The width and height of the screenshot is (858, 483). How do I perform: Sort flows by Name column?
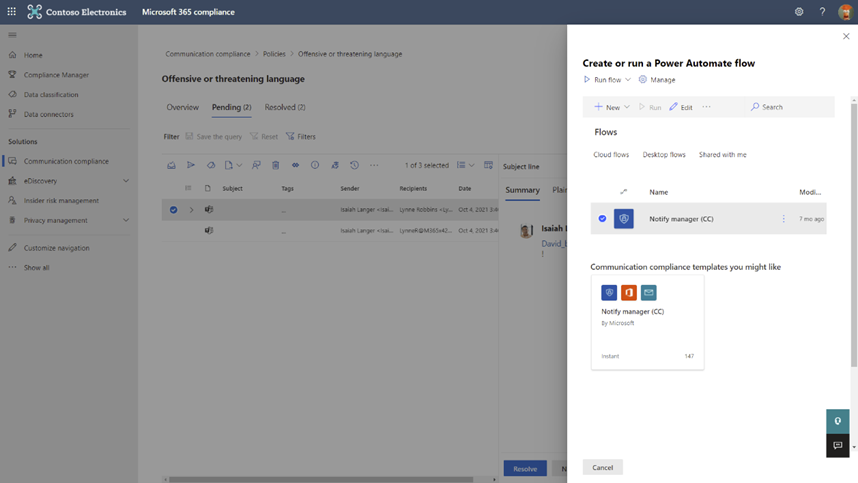pos(658,192)
